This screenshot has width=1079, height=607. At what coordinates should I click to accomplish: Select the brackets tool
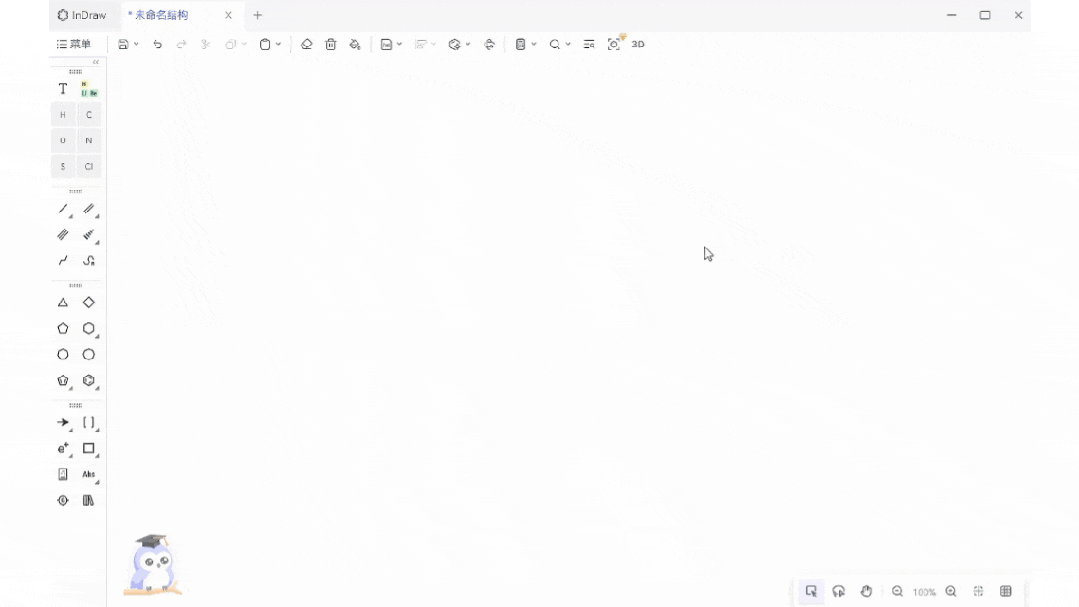coord(89,422)
